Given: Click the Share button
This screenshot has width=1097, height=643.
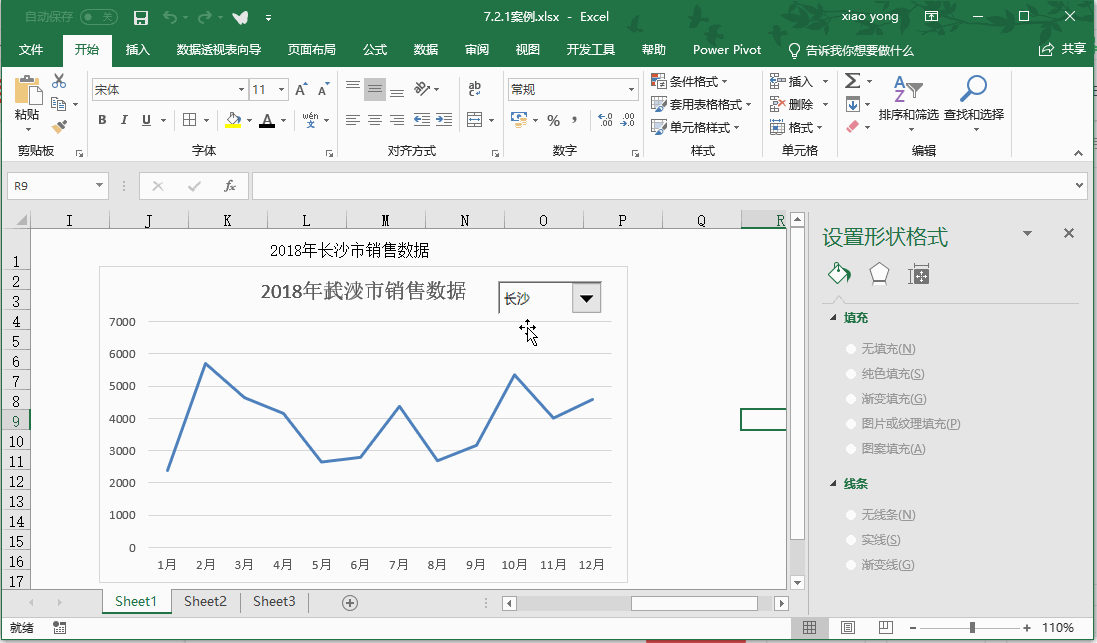Looking at the screenshot, I should pos(1063,49).
